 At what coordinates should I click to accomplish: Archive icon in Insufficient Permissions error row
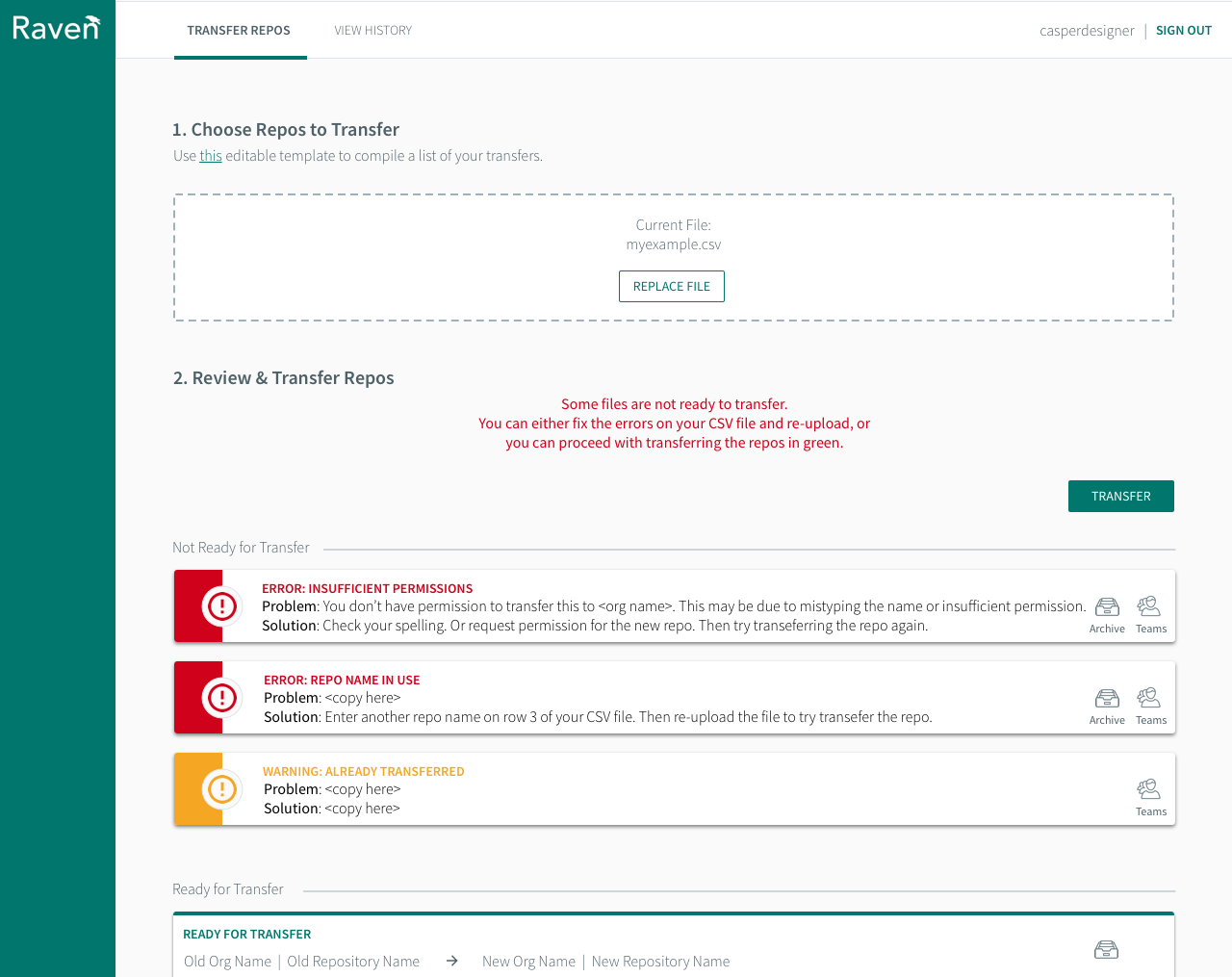(x=1107, y=606)
